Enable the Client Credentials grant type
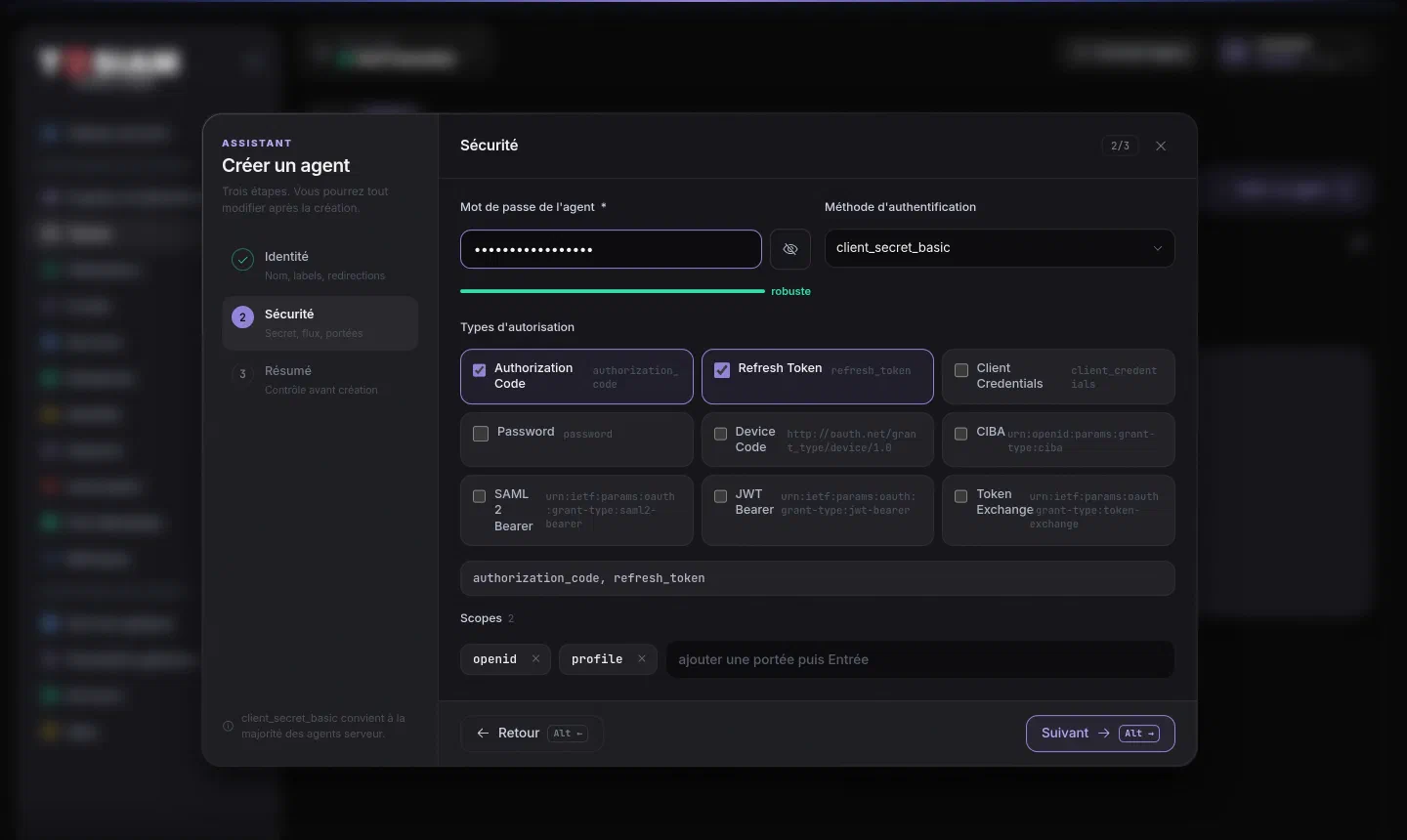 [961, 370]
